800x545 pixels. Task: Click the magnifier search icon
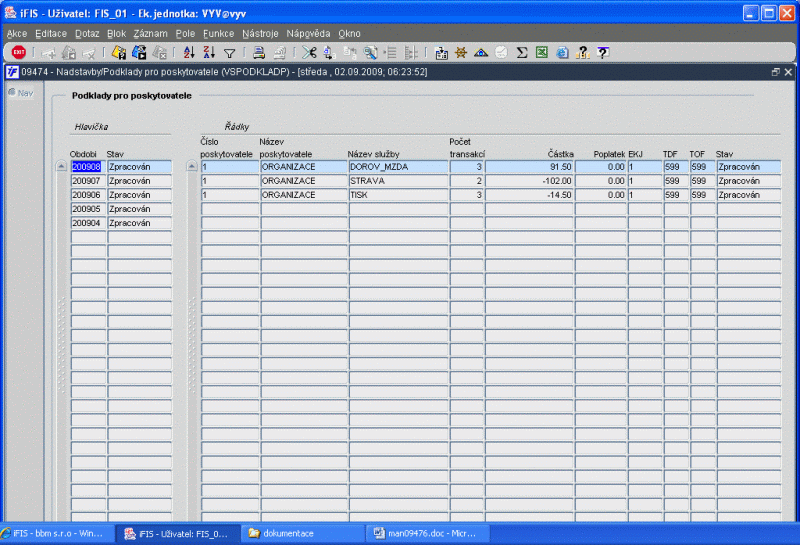point(370,53)
